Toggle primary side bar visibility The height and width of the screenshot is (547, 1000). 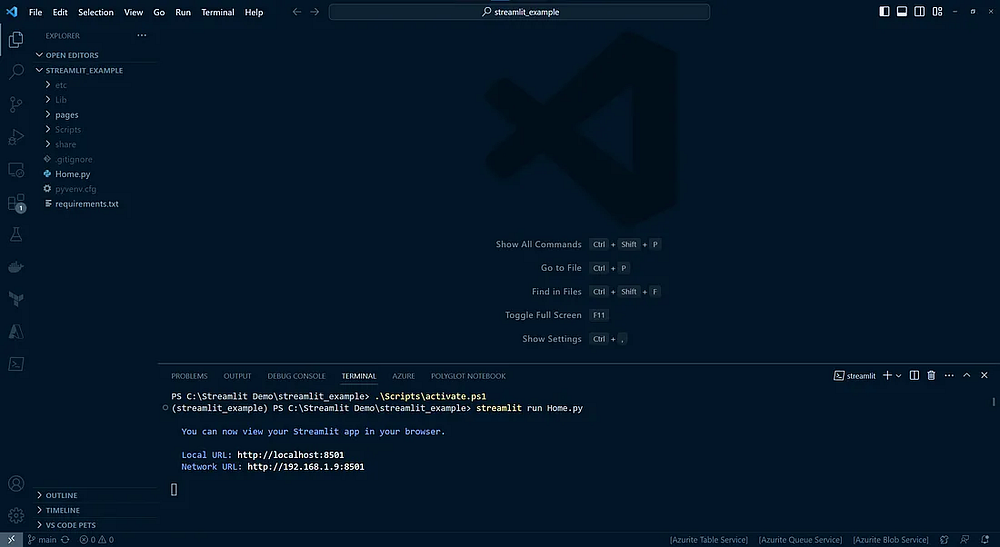coord(884,11)
